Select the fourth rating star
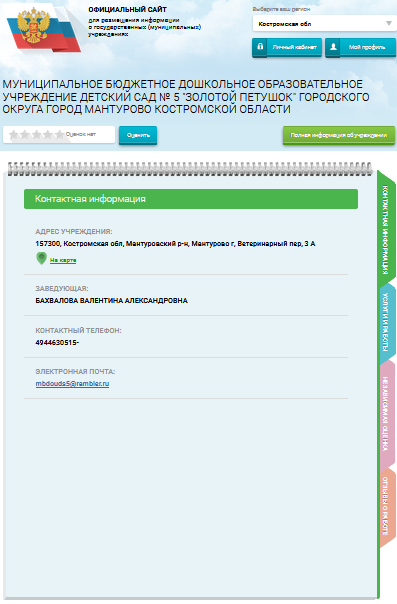Viewport: 397px width, 604px height. click(48, 134)
